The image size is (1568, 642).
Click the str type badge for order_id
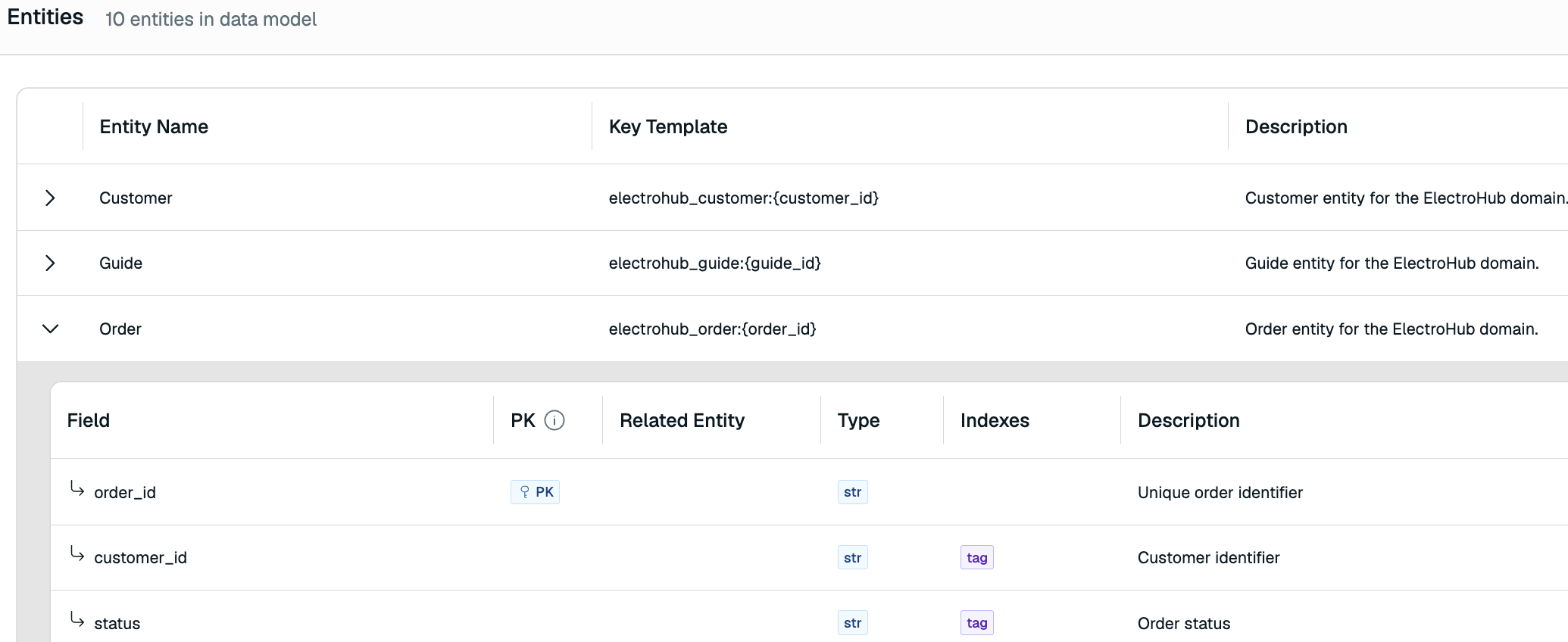(x=852, y=492)
